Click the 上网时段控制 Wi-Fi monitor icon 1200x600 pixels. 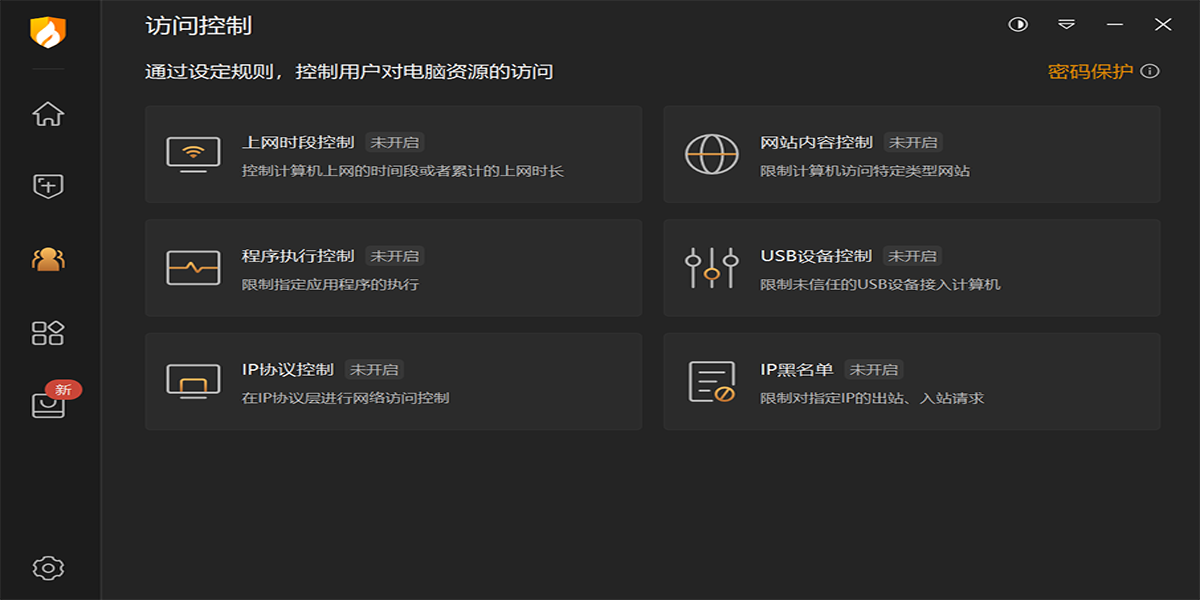pyautogui.click(x=193, y=155)
